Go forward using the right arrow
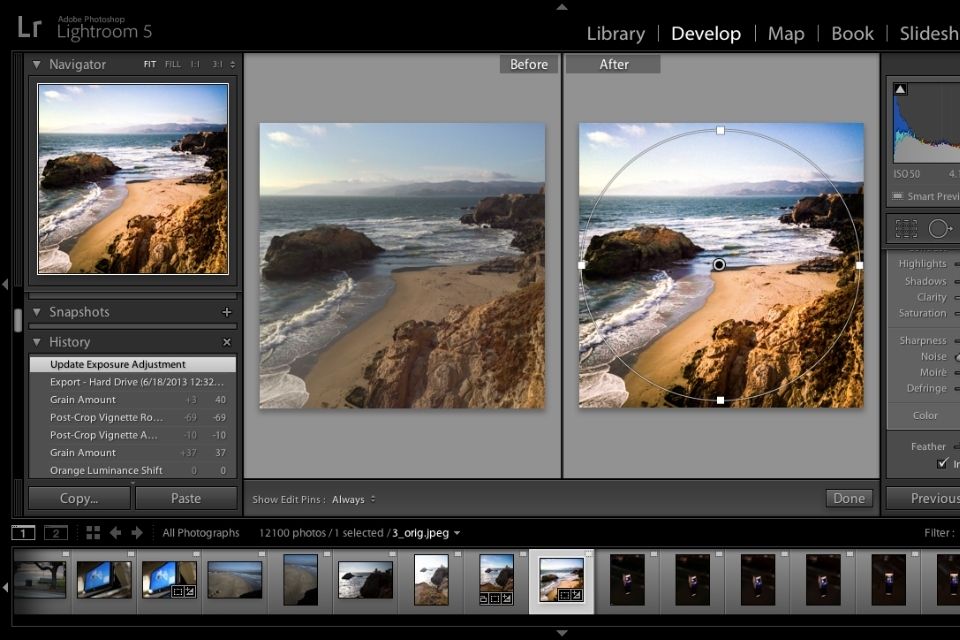The height and width of the screenshot is (640, 960). coord(137,533)
